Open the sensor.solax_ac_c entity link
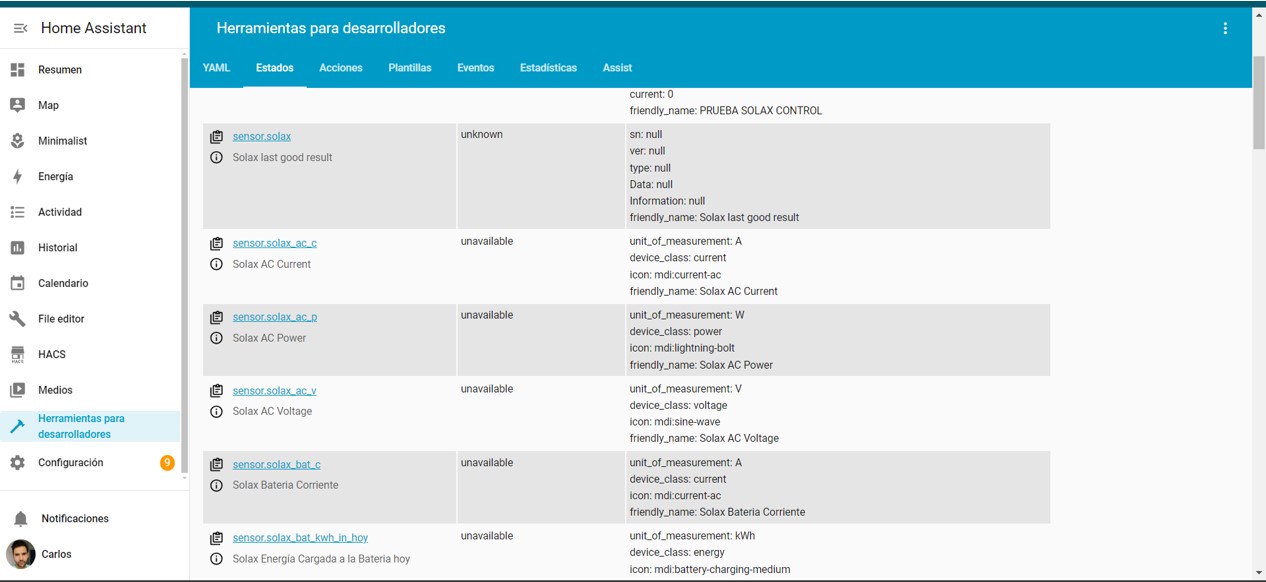 click(x=275, y=243)
